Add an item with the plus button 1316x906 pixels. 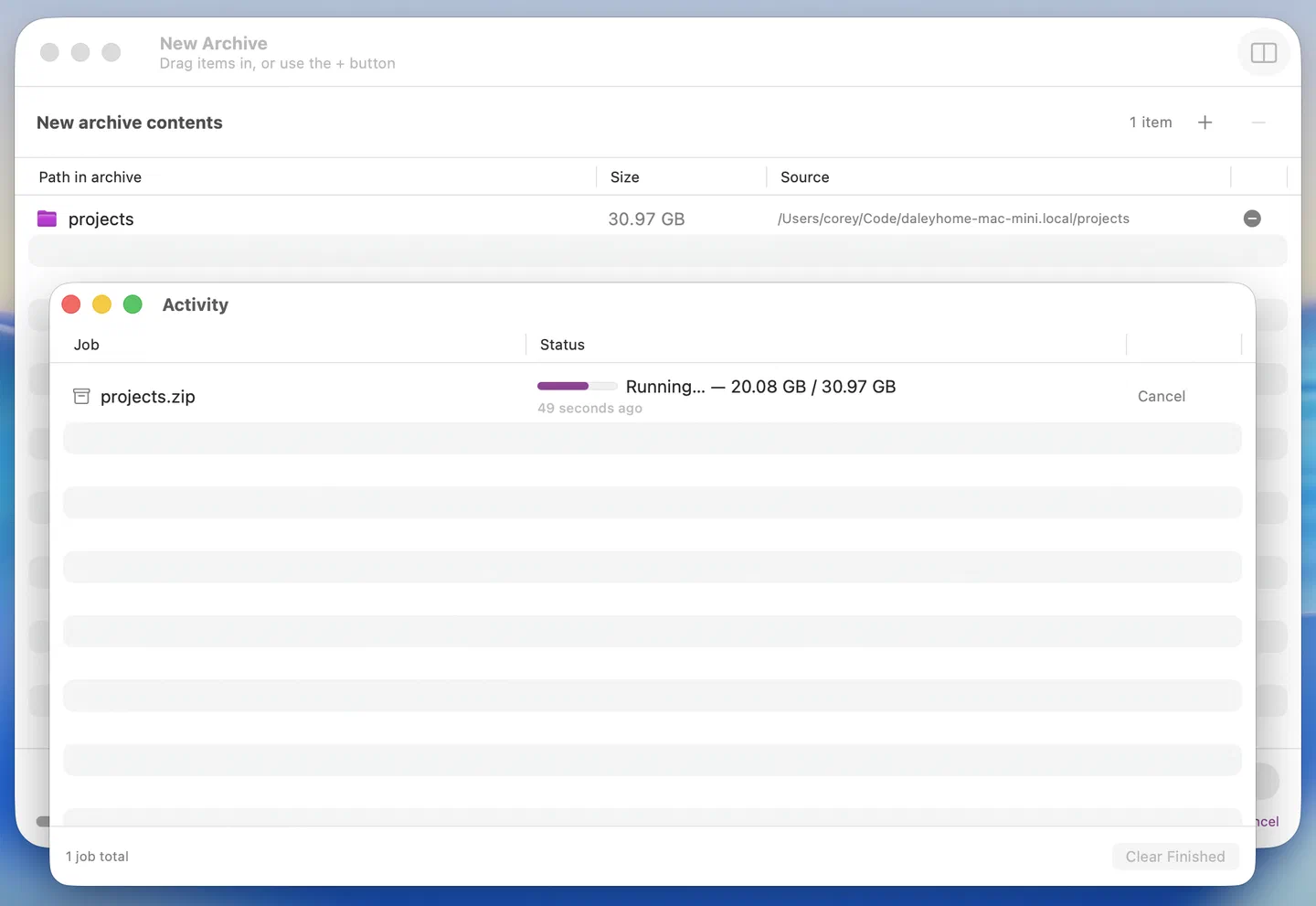(1205, 123)
